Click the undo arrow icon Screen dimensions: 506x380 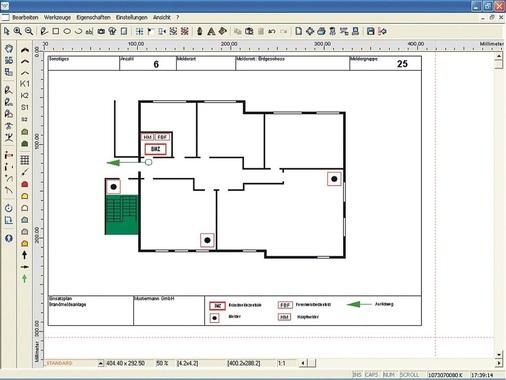tap(272, 31)
